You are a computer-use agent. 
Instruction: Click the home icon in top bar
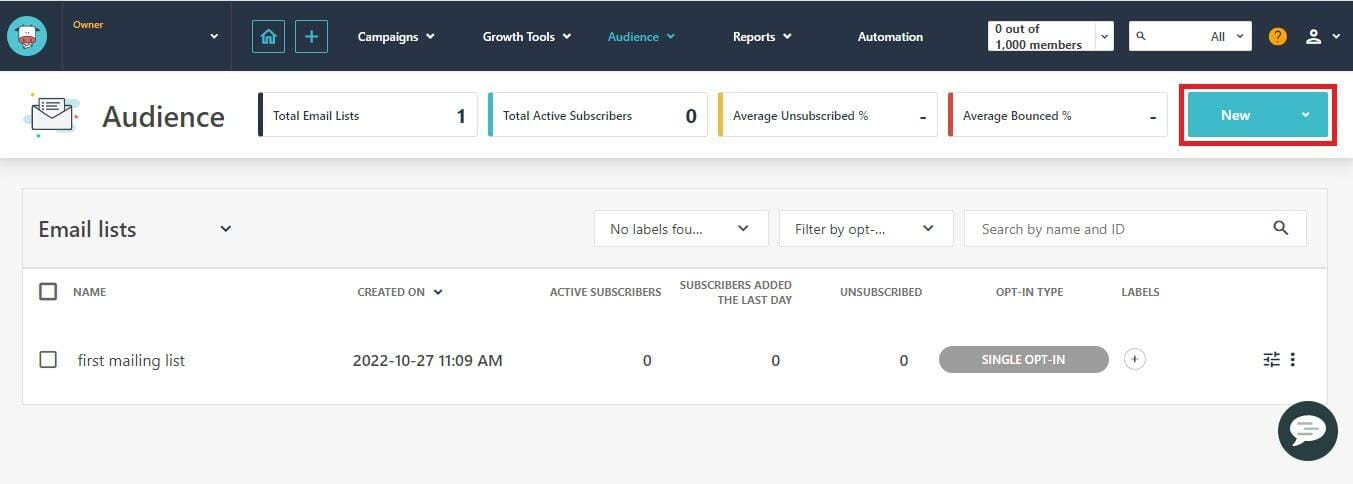(268, 37)
